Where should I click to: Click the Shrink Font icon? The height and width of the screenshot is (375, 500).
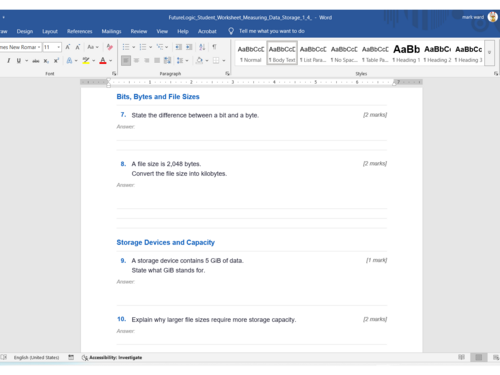78,47
